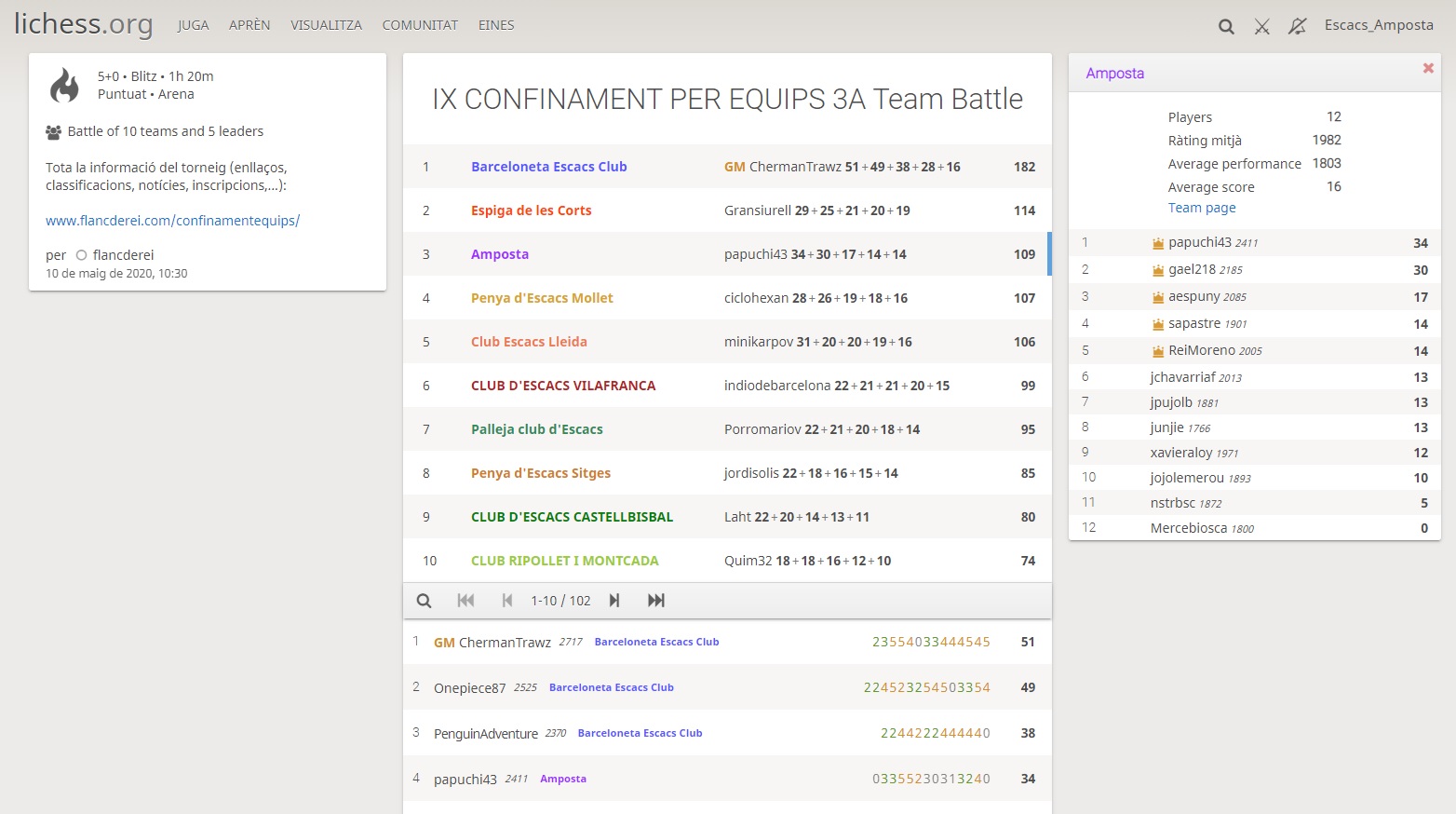The width and height of the screenshot is (1456, 814).
Task: Click the tournament title heading
Action: coord(727,99)
